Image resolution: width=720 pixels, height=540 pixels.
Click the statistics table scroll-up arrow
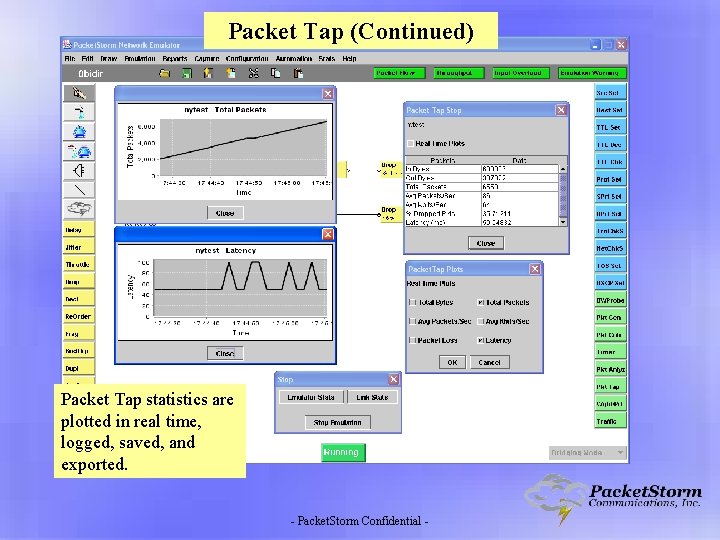point(563,169)
